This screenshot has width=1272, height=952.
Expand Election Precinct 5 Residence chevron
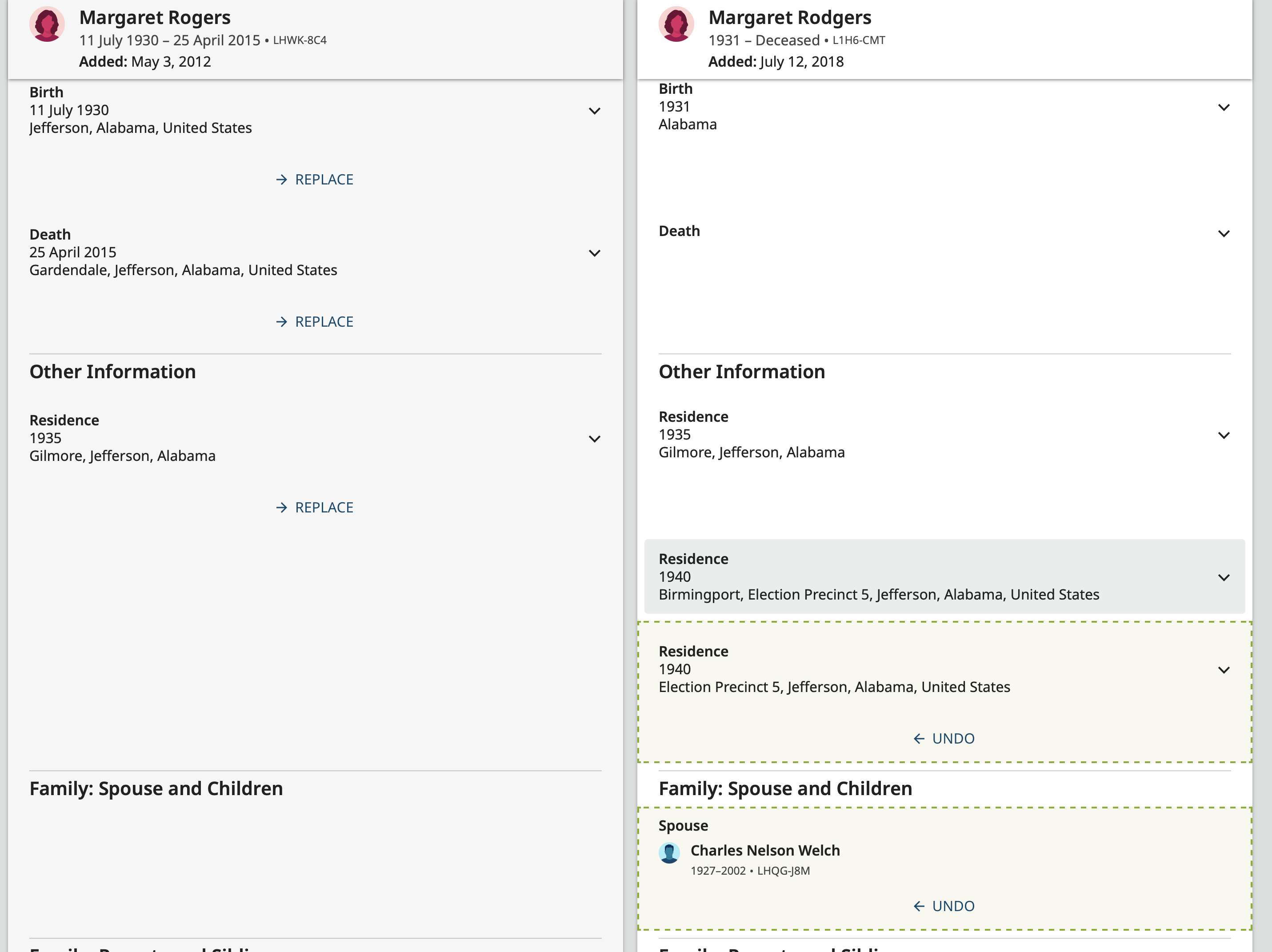click(x=1223, y=670)
